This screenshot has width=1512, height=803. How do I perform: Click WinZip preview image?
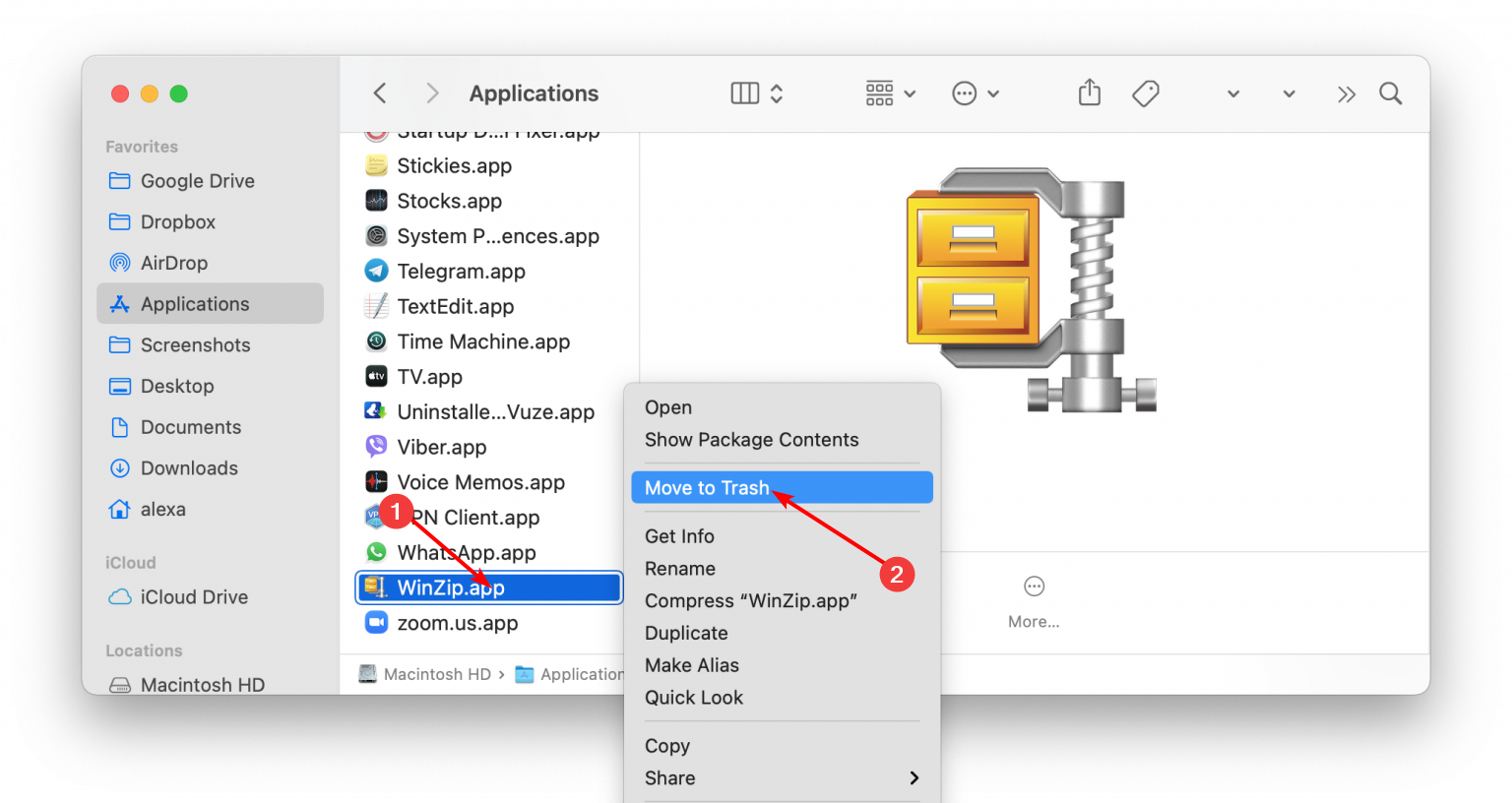point(1031,289)
